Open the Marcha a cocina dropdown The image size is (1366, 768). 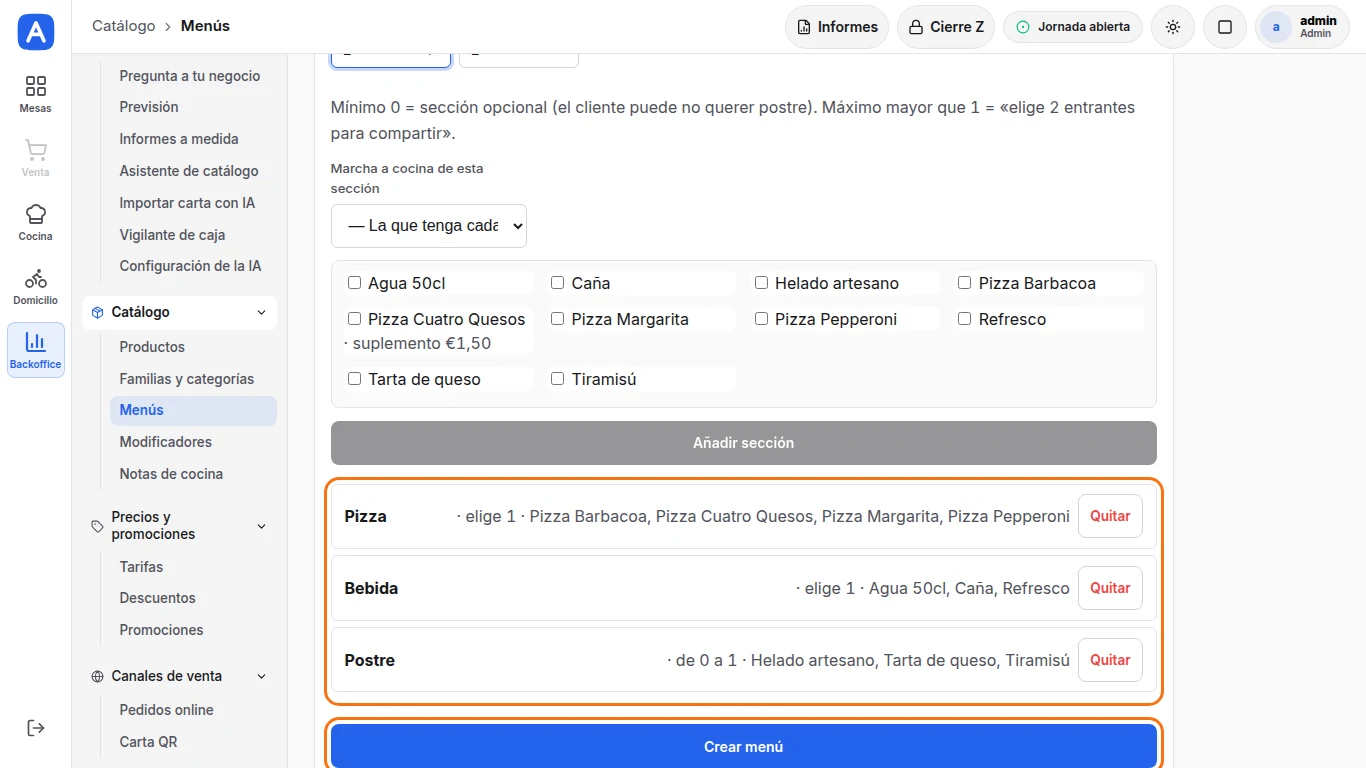click(x=429, y=226)
